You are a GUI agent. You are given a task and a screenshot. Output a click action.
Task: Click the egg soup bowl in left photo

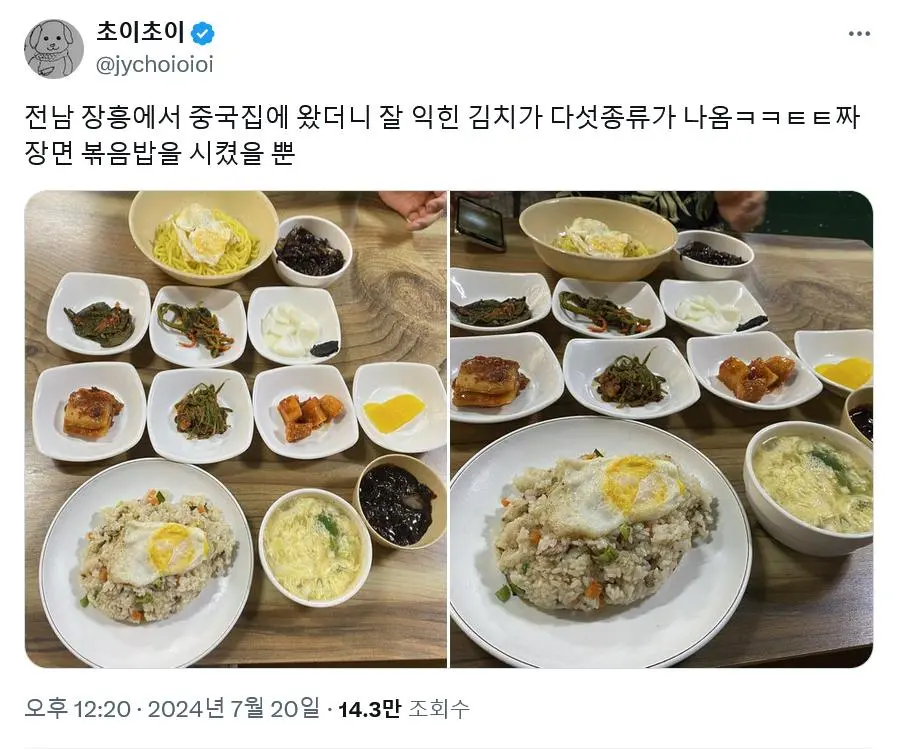tap(315, 547)
